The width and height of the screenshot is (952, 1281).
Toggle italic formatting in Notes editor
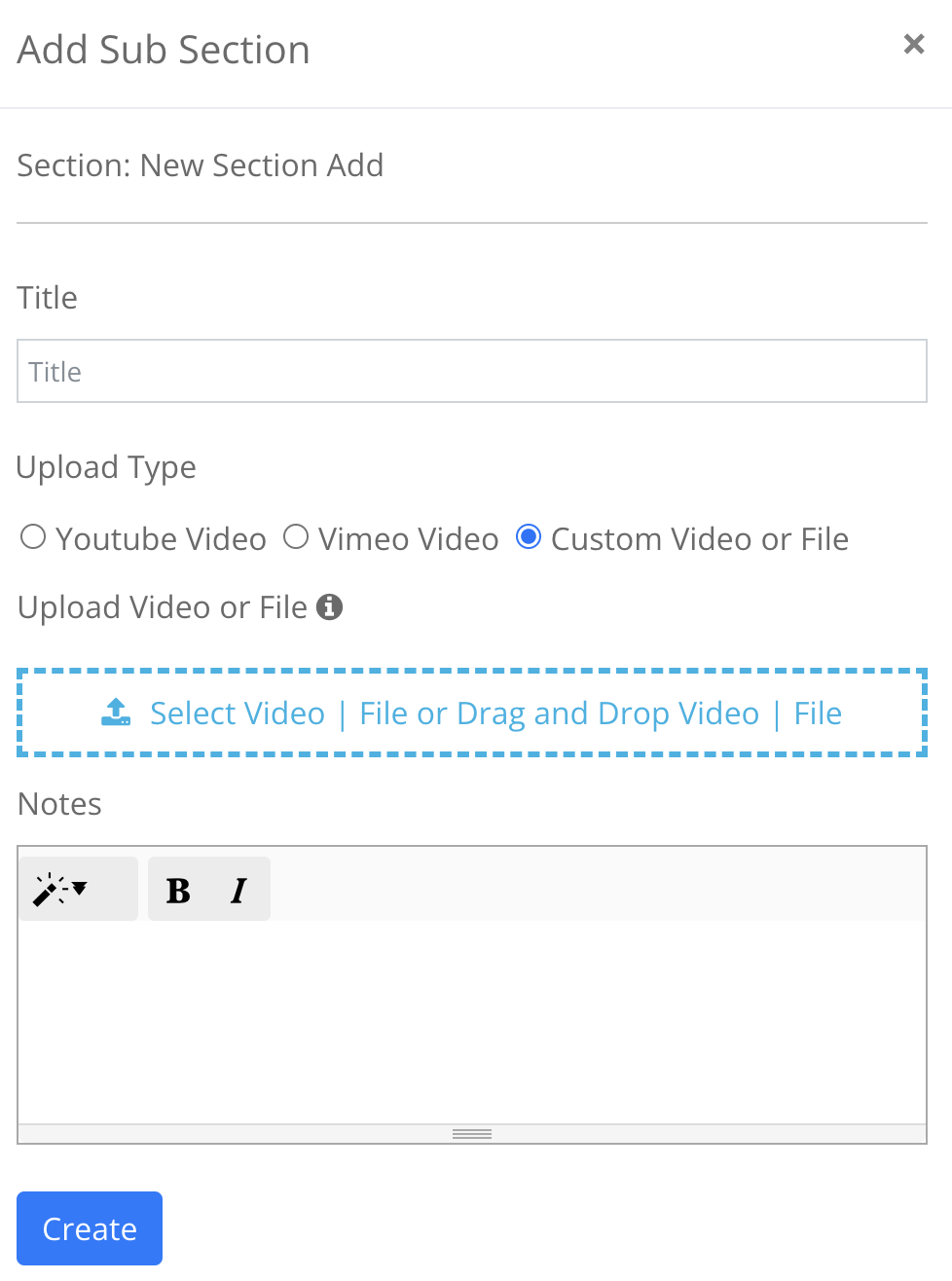point(238,890)
